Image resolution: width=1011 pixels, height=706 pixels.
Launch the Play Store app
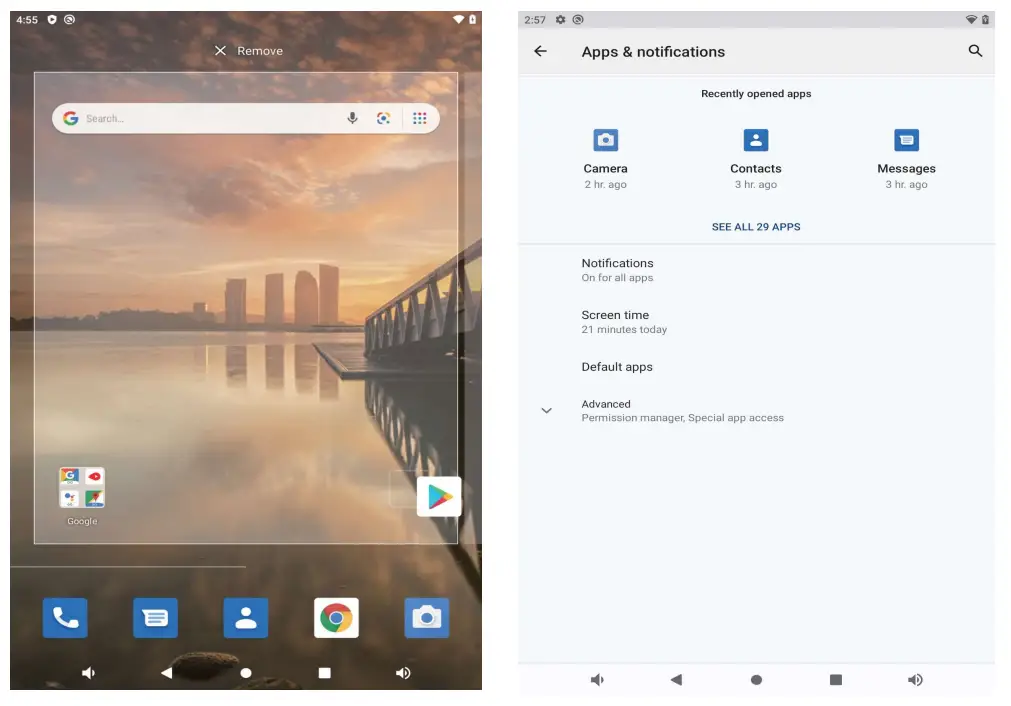click(439, 496)
